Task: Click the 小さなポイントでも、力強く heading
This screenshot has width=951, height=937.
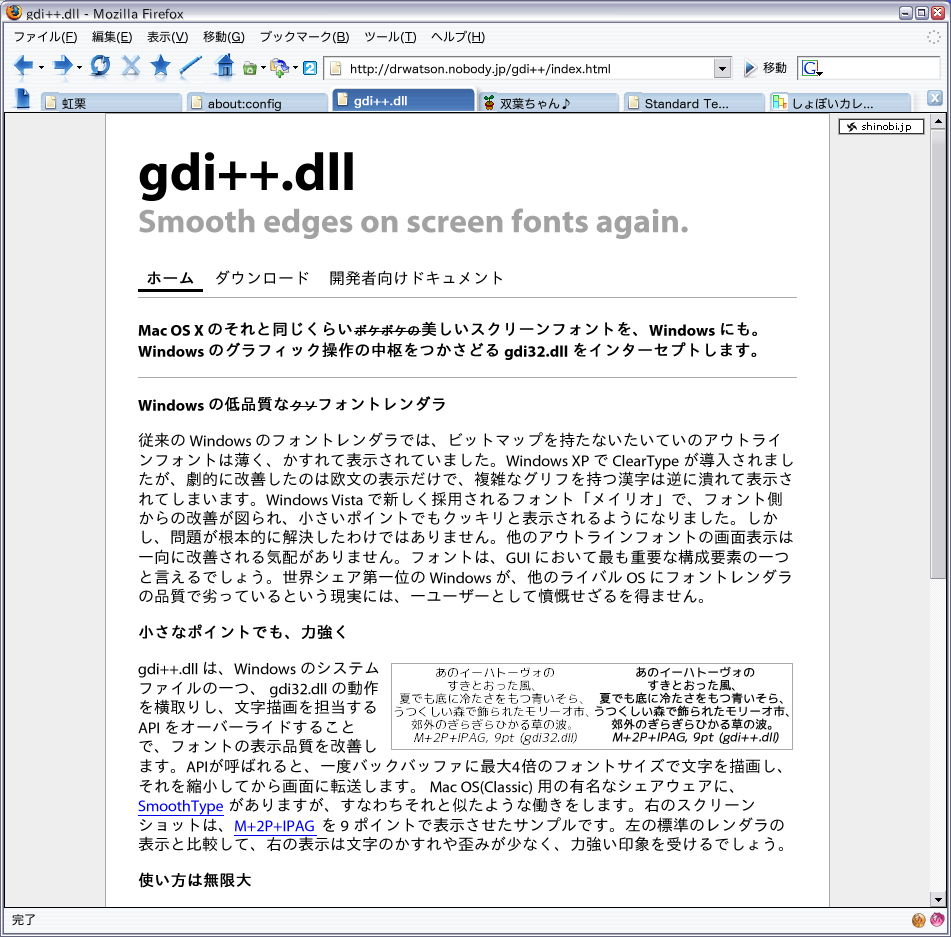Action: (x=243, y=632)
